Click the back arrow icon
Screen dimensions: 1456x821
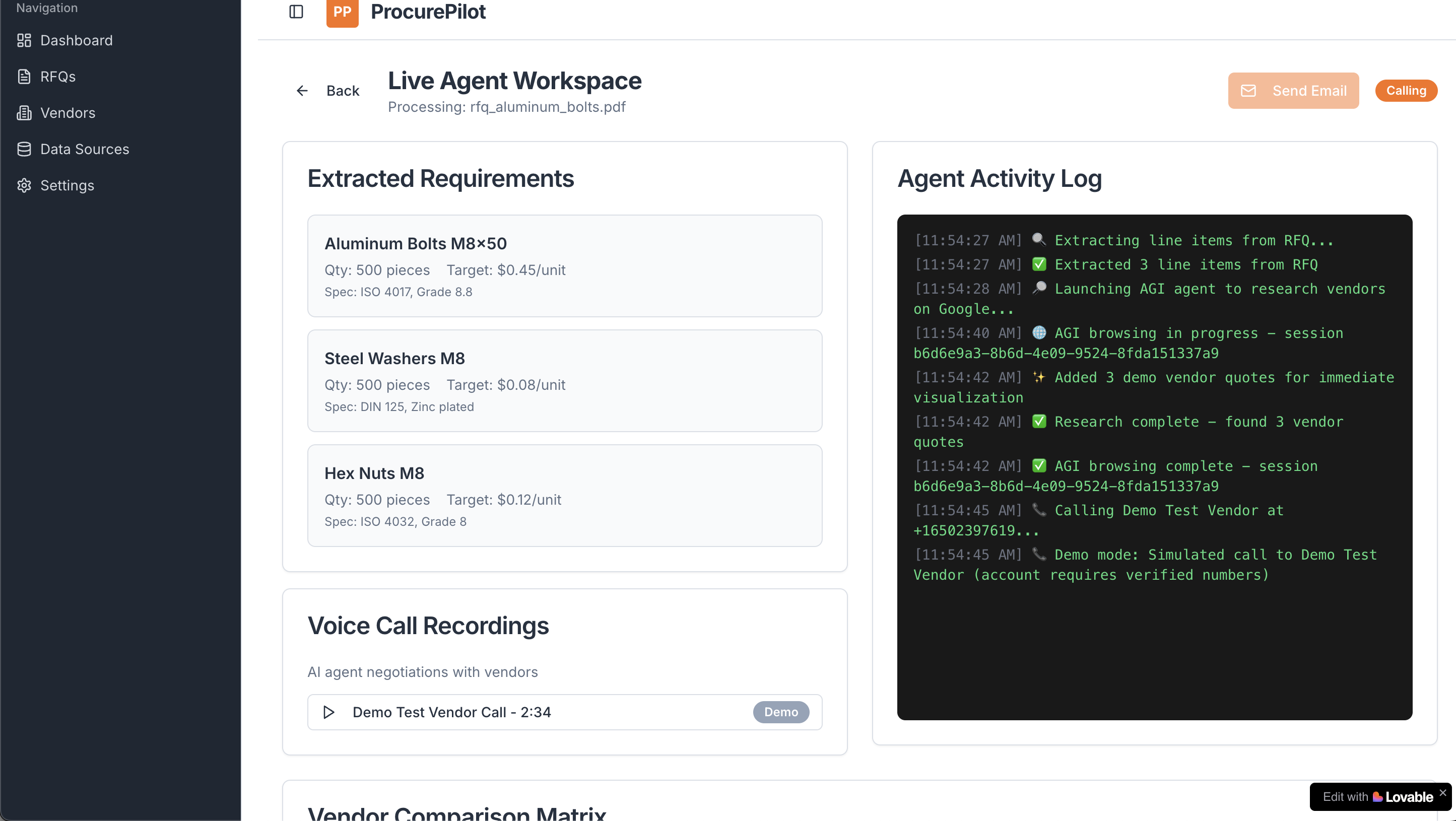pos(302,91)
